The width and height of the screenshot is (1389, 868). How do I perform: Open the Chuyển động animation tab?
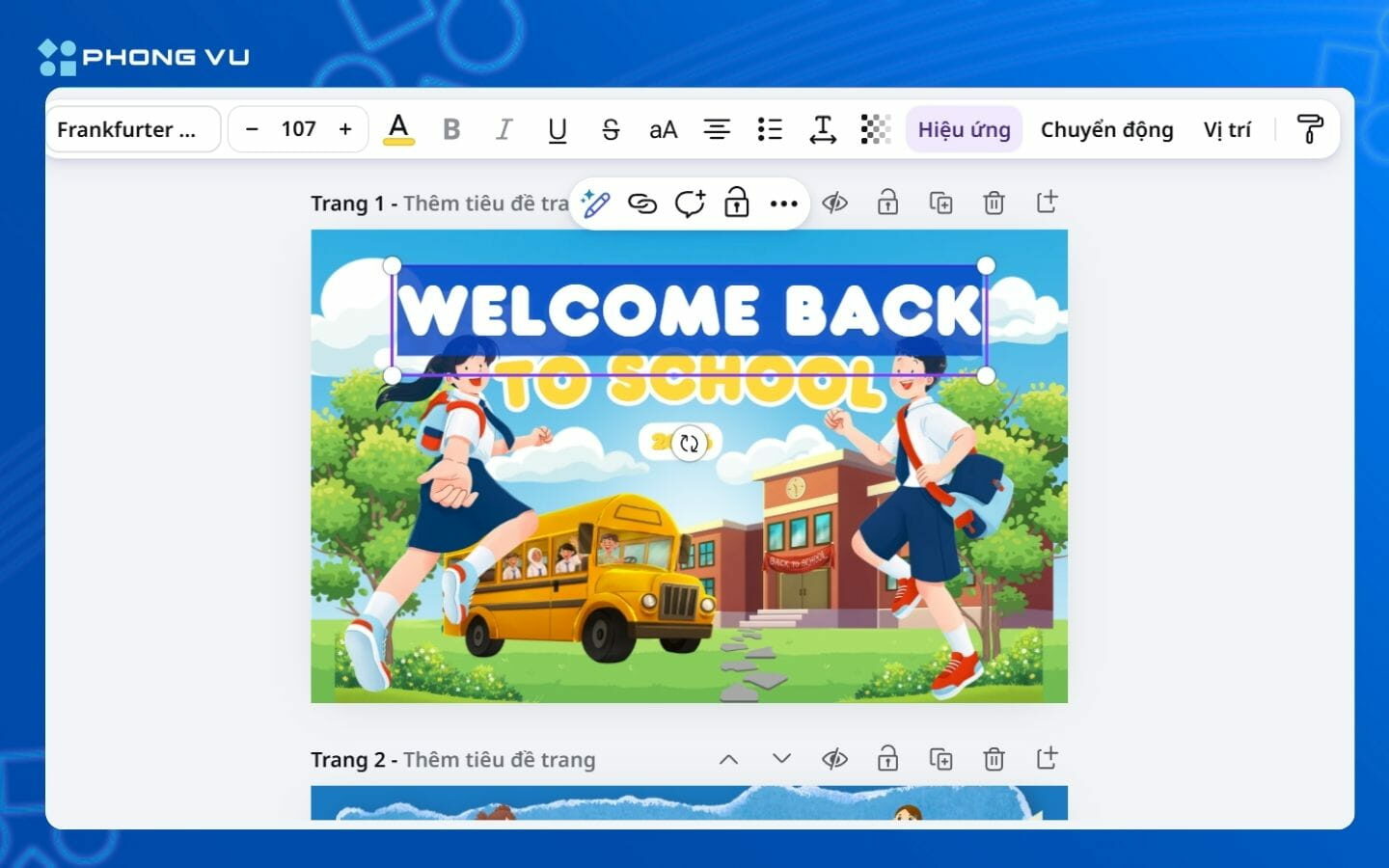click(x=1107, y=129)
